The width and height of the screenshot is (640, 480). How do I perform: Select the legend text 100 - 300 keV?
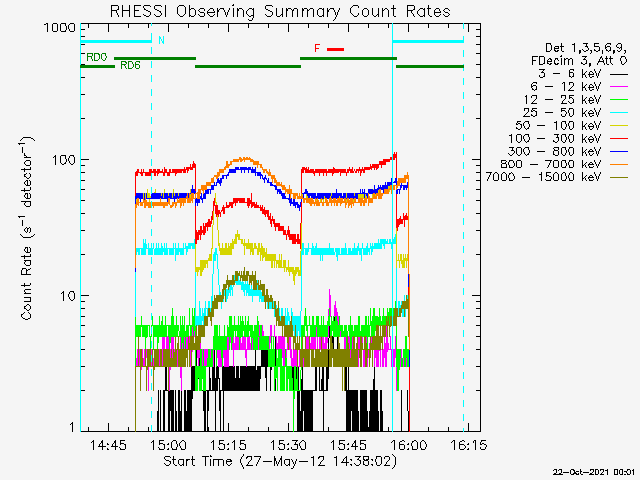click(555, 138)
